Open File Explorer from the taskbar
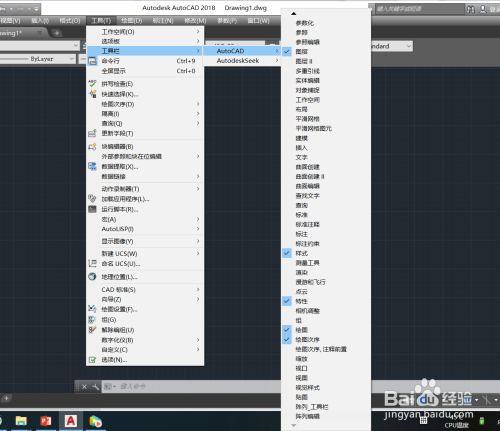The width and height of the screenshot is (500, 431). 21,421
